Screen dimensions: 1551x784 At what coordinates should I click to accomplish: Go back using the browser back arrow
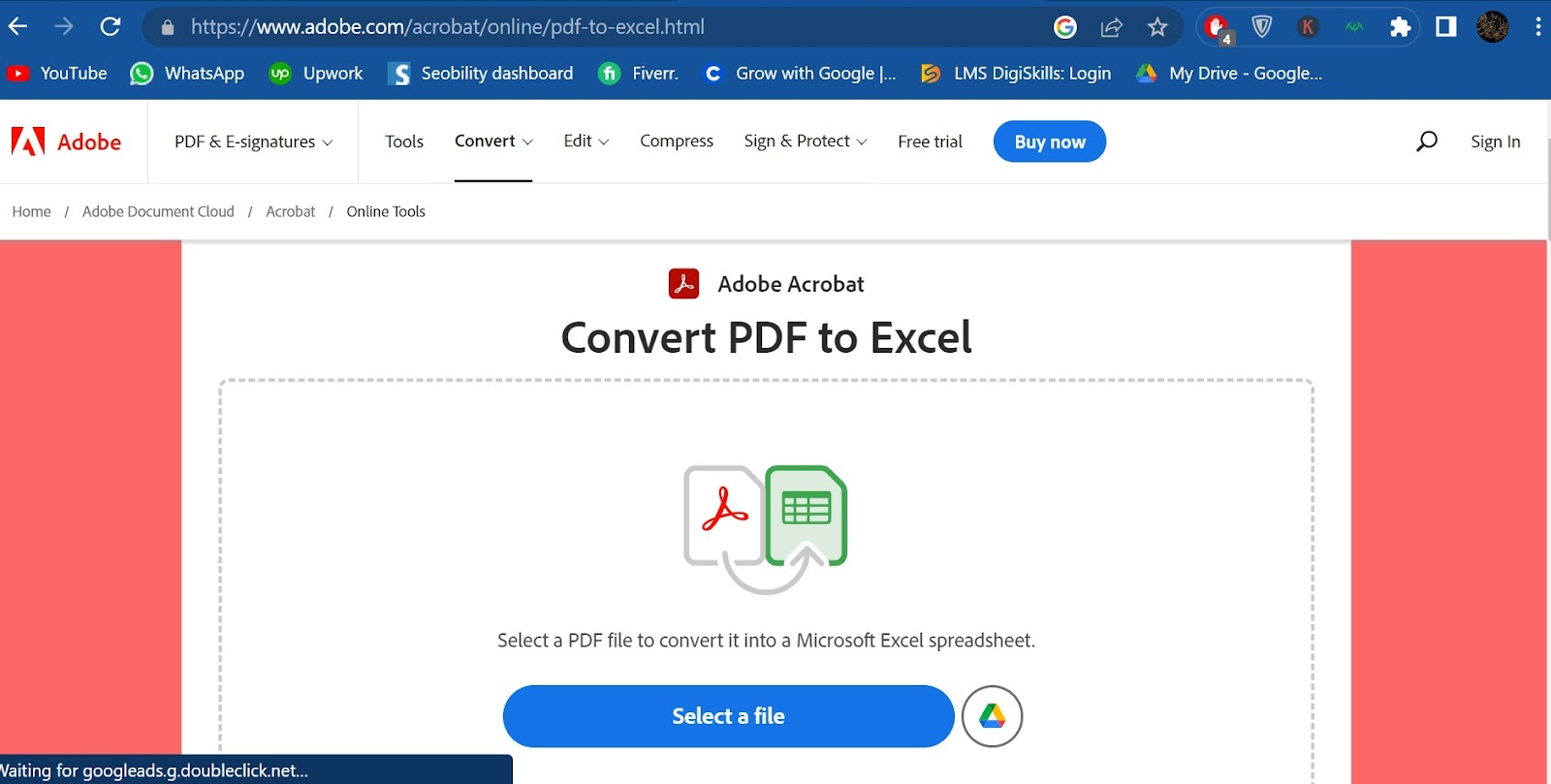(17, 27)
